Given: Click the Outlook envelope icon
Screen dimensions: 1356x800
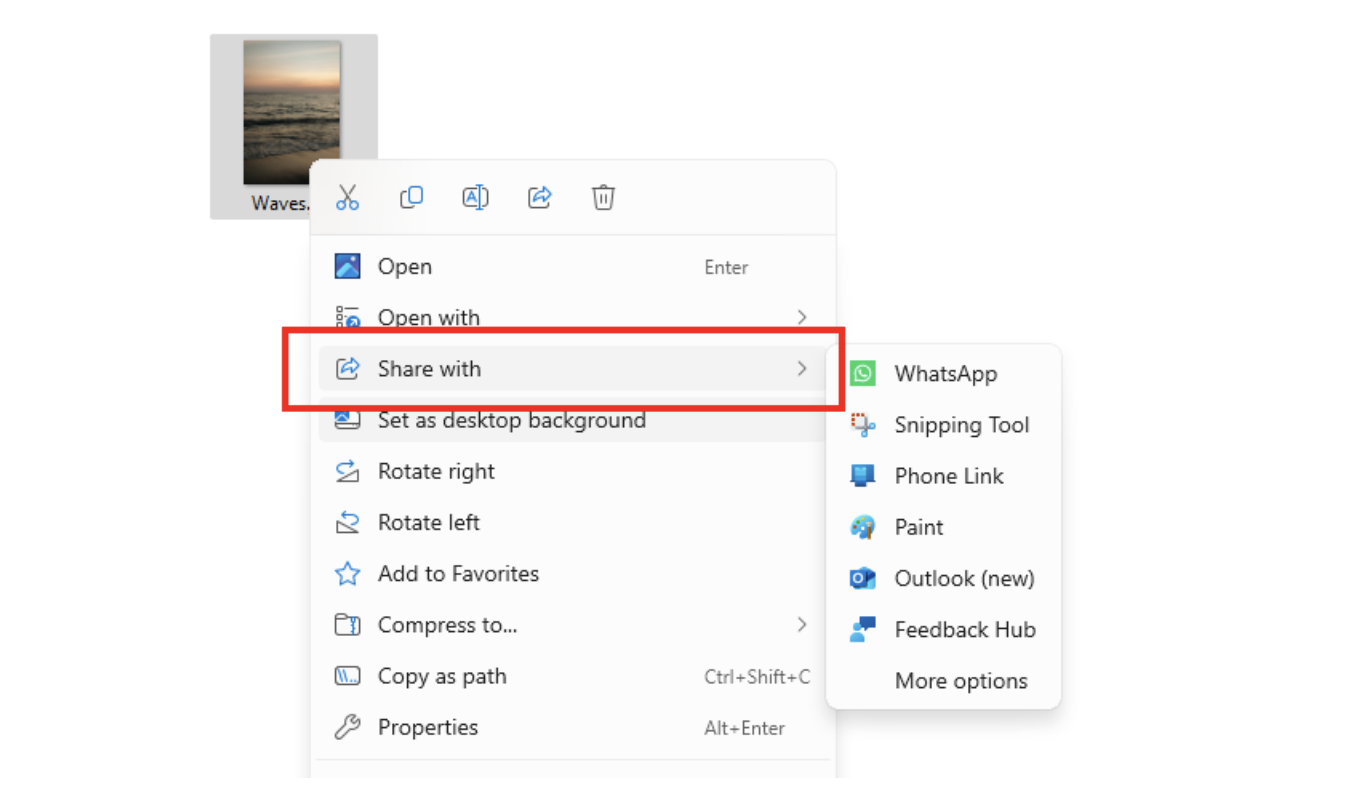Looking at the screenshot, I should pyautogui.click(x=862, y=578).
